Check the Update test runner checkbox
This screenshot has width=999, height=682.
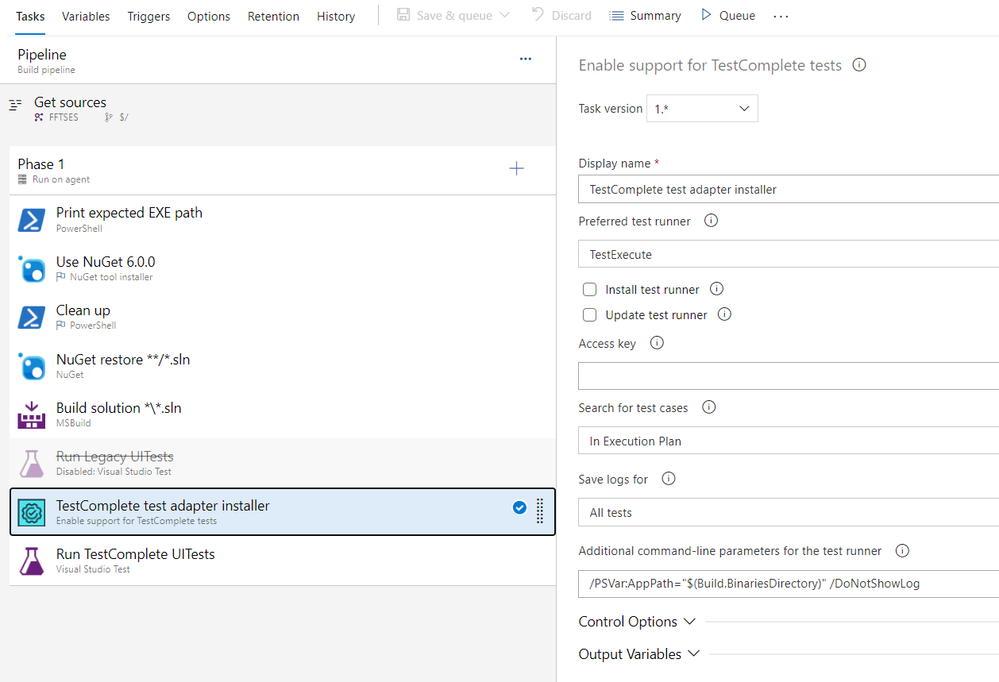coord(590,315)
